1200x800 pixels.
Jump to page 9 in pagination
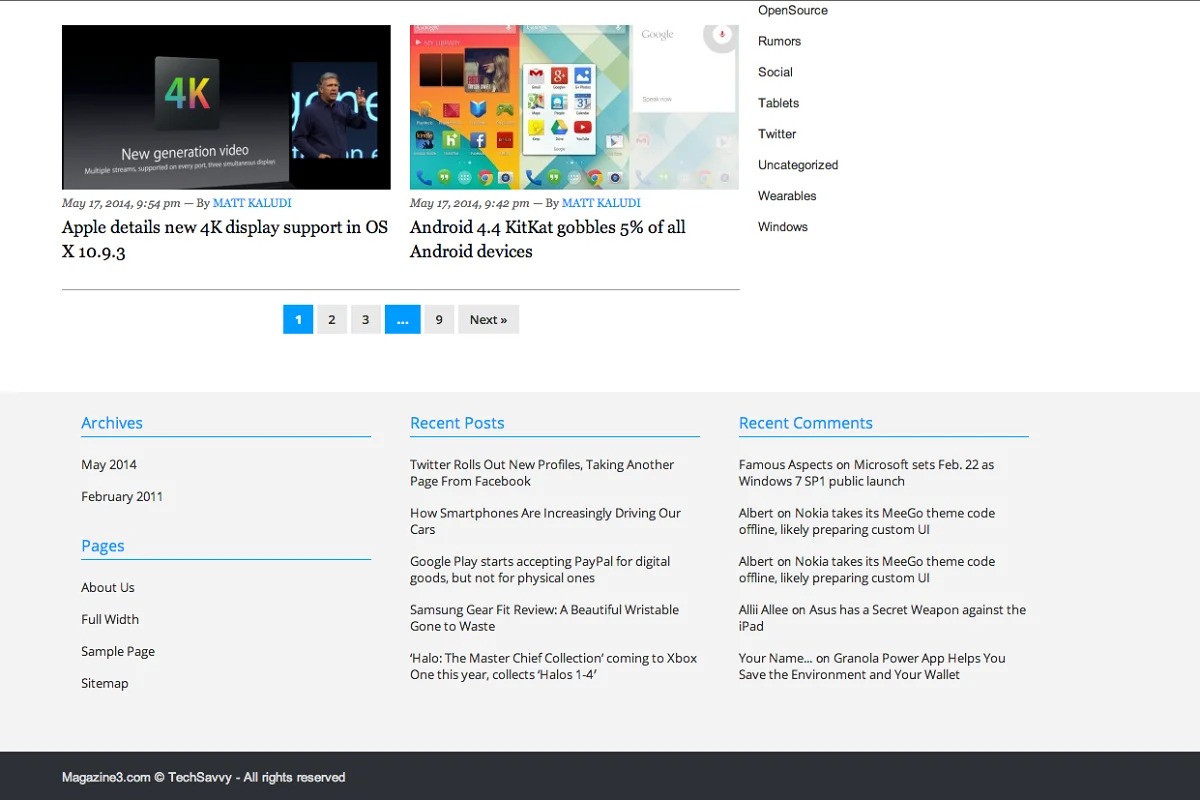(438, 320)
